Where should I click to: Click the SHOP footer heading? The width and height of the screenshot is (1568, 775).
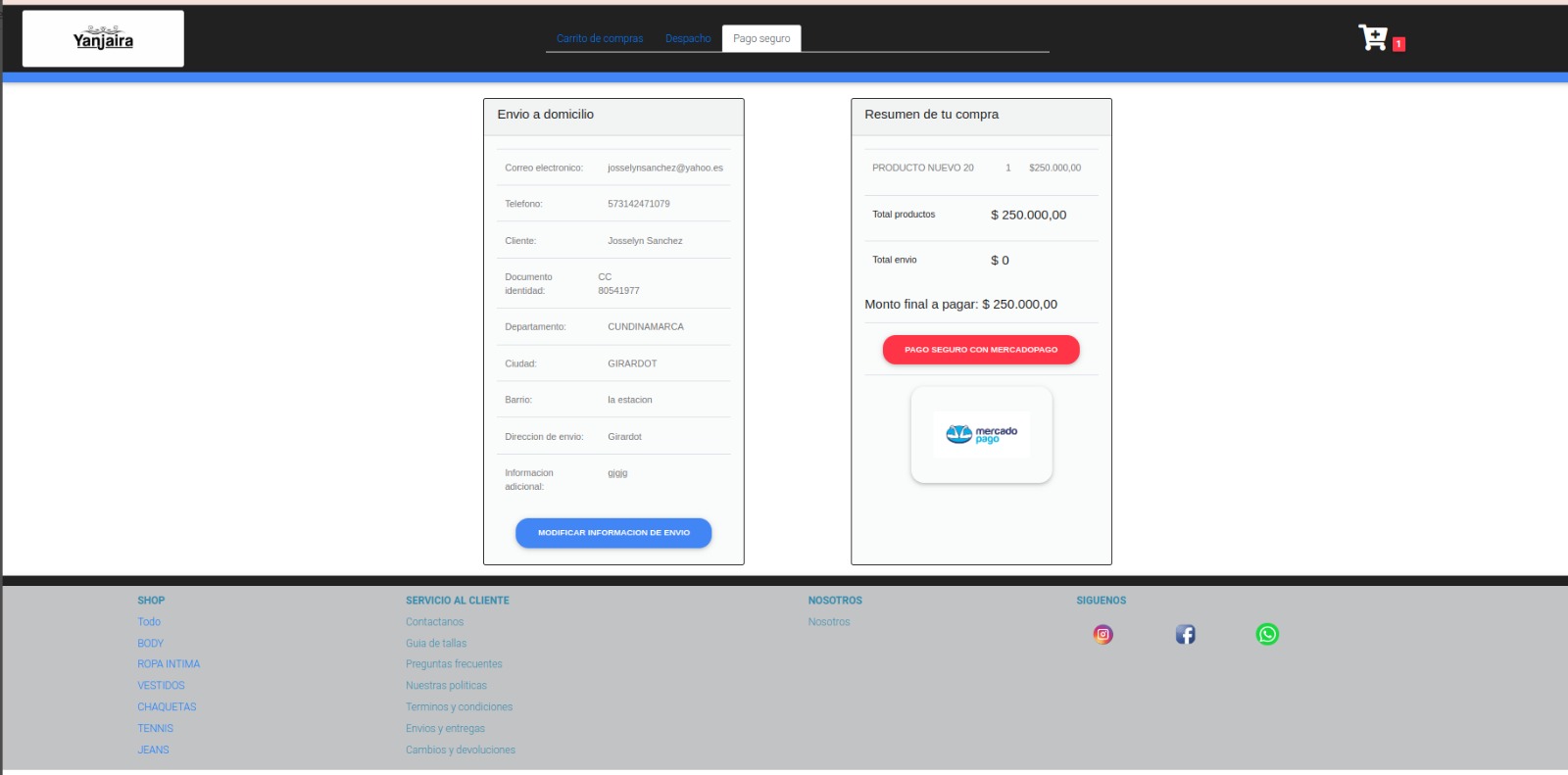point(151,601)
